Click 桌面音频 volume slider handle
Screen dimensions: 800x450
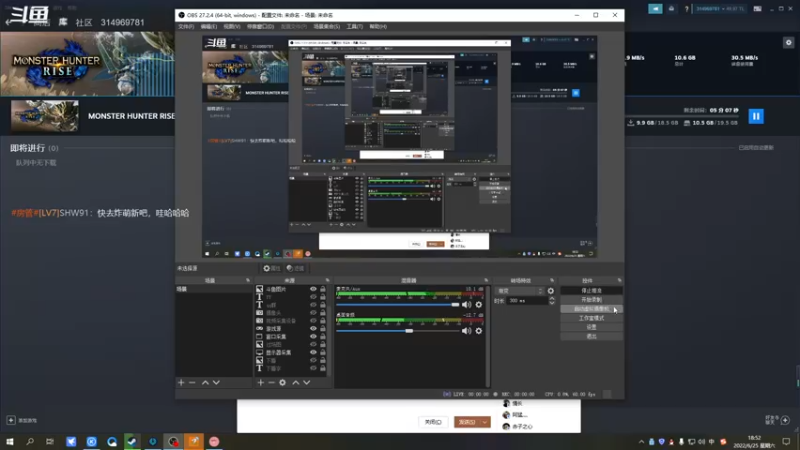(409, 331)
